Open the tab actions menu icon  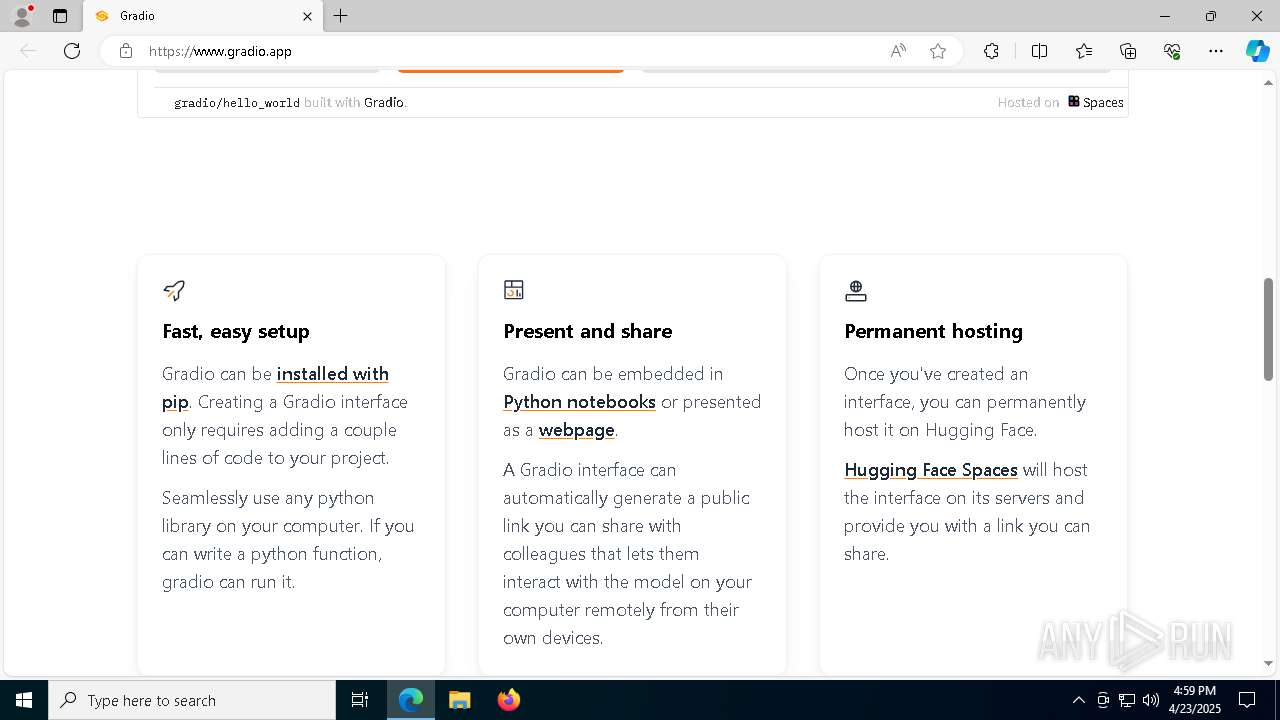[x=60, y=16]
